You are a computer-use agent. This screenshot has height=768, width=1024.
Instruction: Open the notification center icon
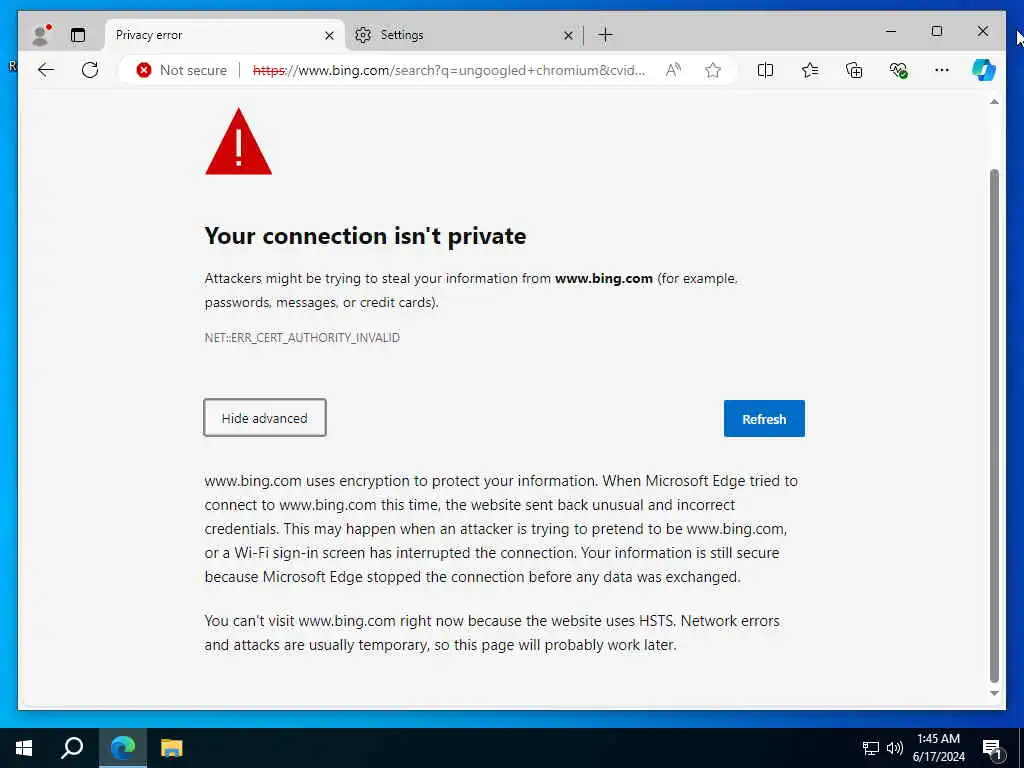993,749
